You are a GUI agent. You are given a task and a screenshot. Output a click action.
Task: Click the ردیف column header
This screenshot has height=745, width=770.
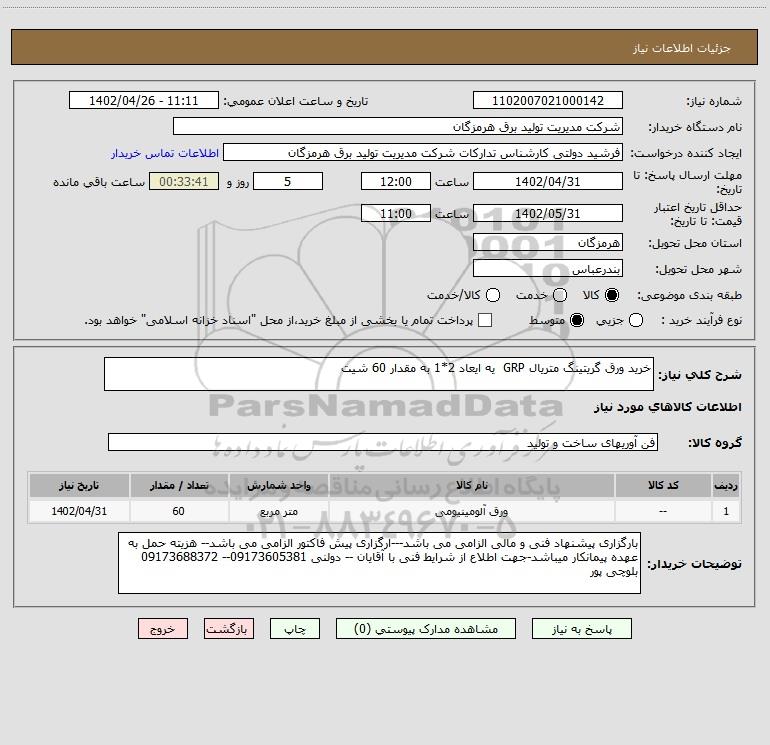[726, 485]
